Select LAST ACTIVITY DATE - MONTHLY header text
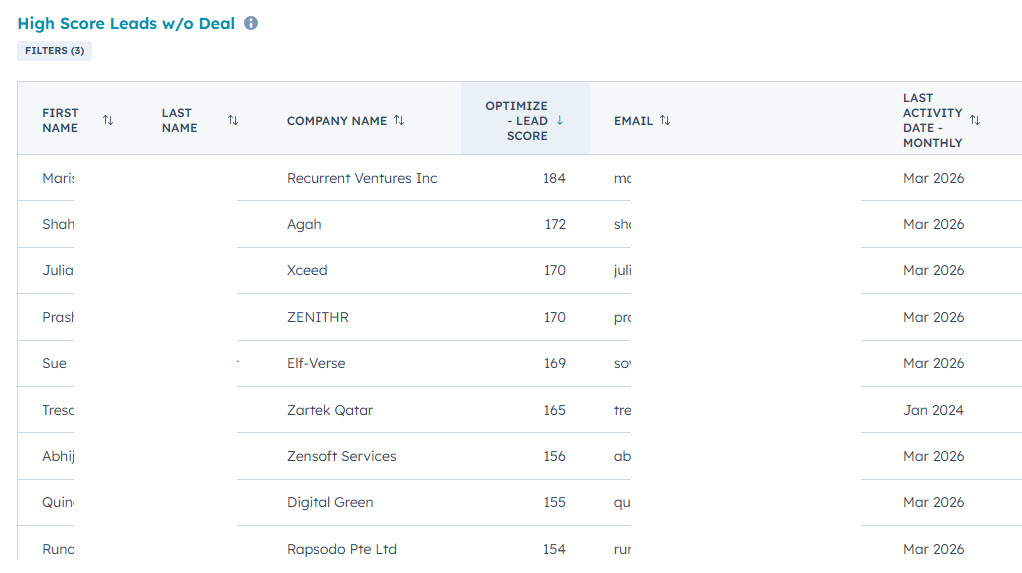 (933, 121)
